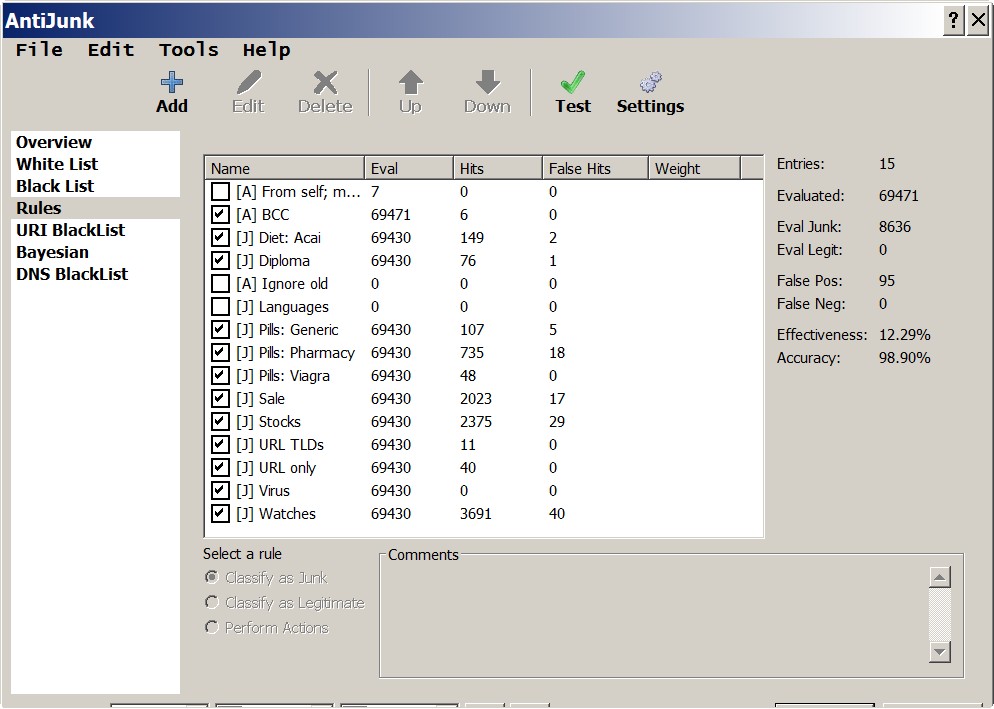
Task: Uncheck the BCC rule checkbox
Action: pyautogui.click(x=220, y=214)
